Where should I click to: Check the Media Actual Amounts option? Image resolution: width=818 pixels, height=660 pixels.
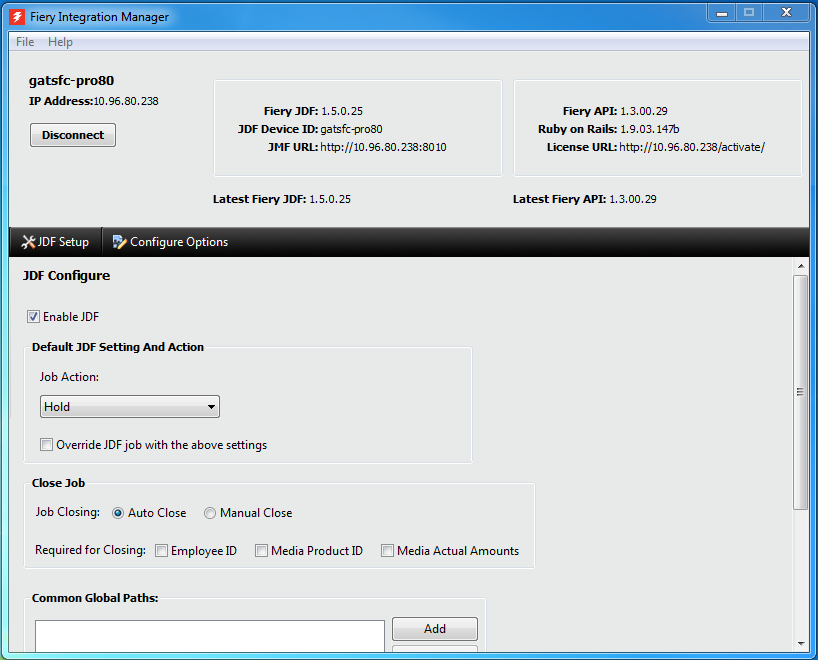click(387, 551)
